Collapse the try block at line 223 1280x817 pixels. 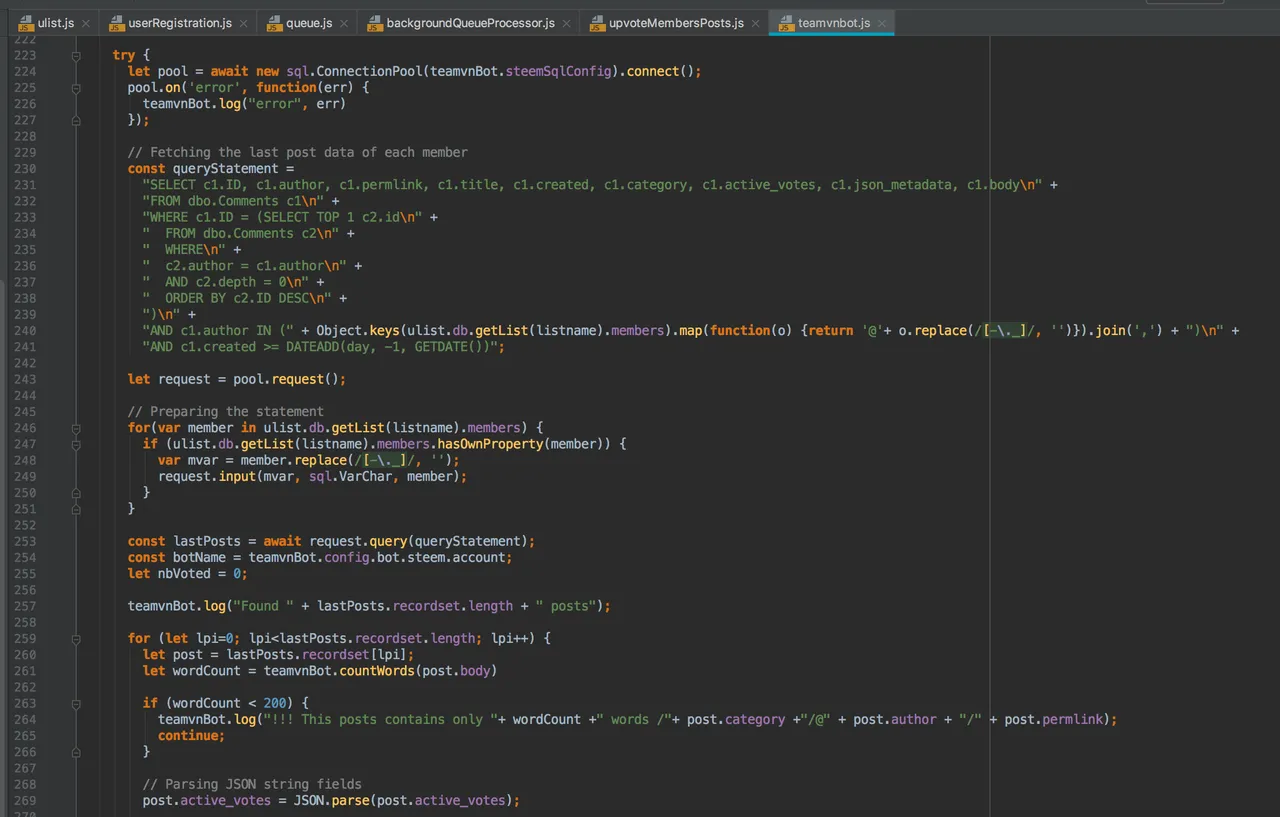76,56
